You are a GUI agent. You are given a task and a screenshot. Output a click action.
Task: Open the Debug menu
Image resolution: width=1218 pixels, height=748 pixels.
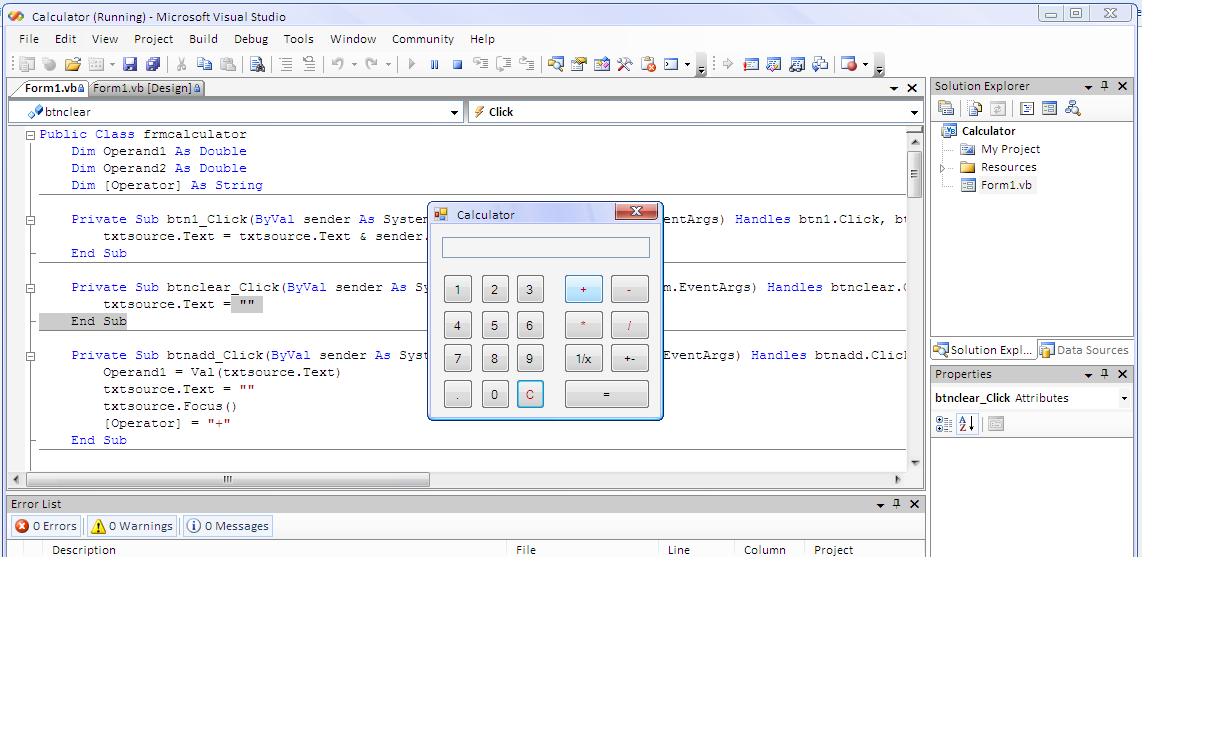250,39
